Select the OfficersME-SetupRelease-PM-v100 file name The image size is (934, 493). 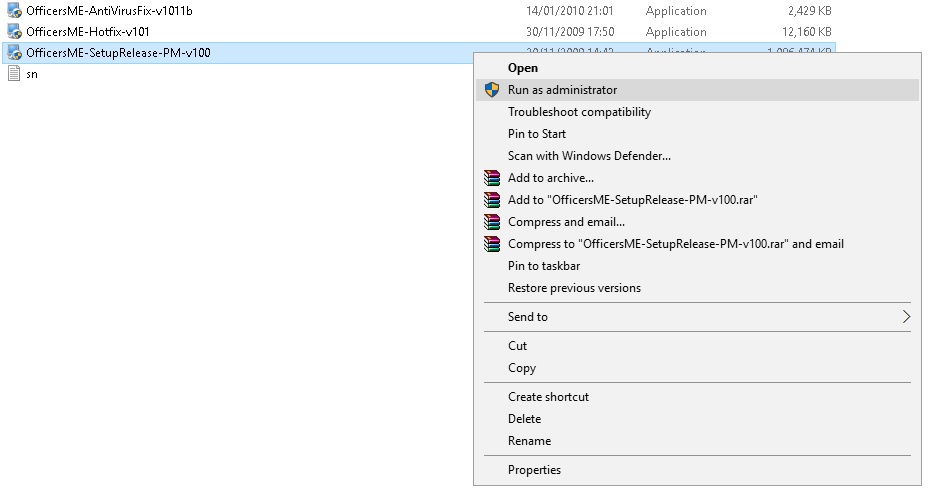[x=118, y=53]
